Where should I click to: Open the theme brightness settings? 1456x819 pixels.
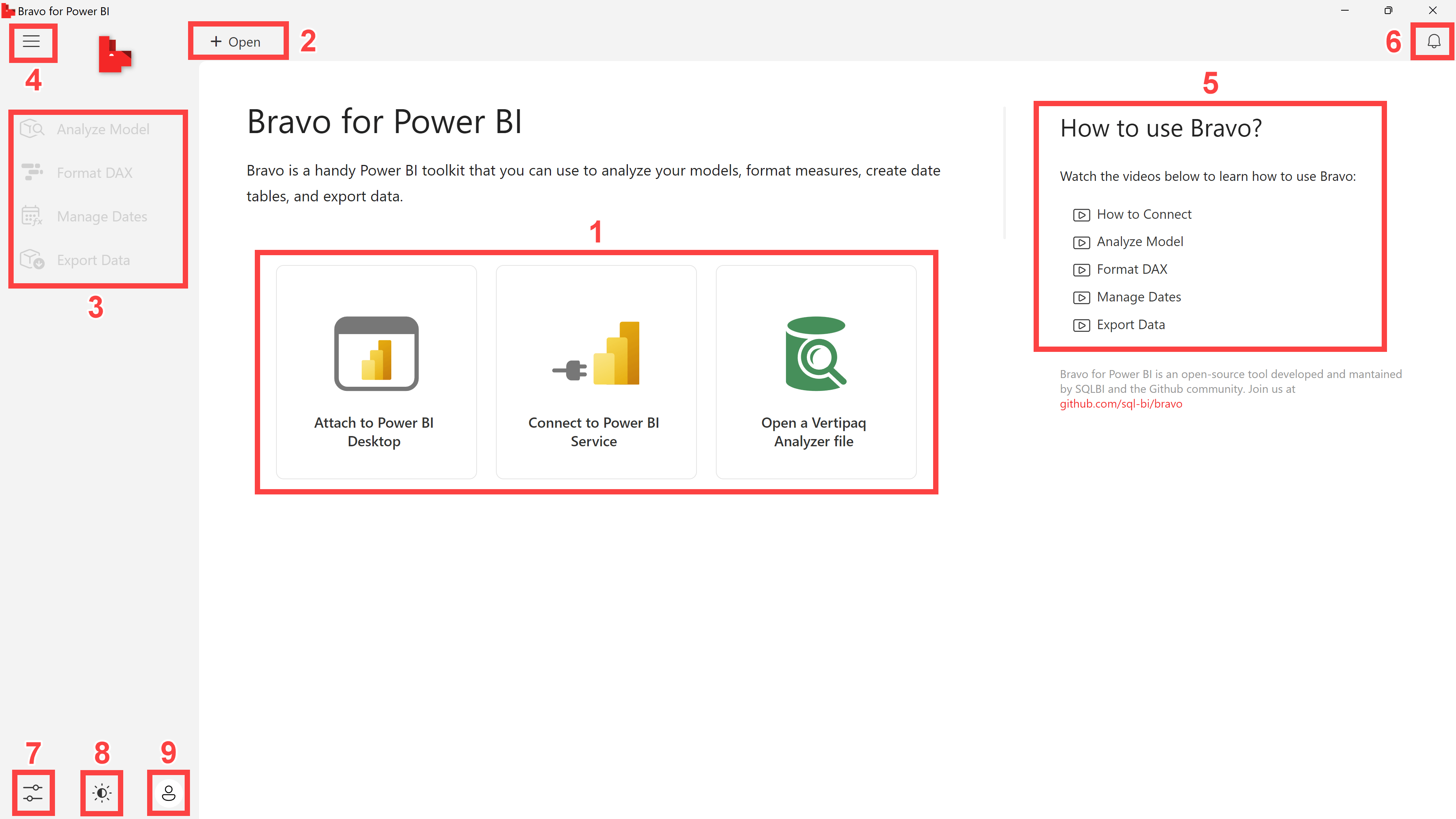(x=101, y=794)
